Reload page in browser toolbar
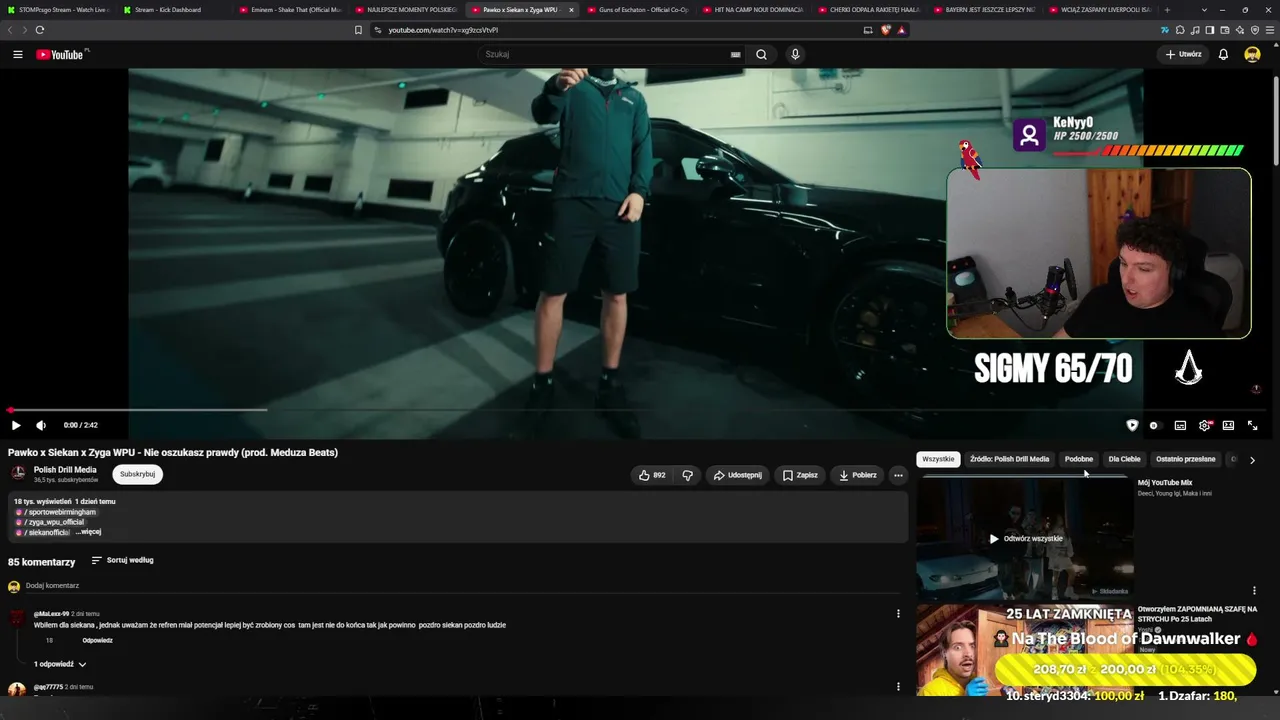The image size is (1280, 720). [40, 30]
